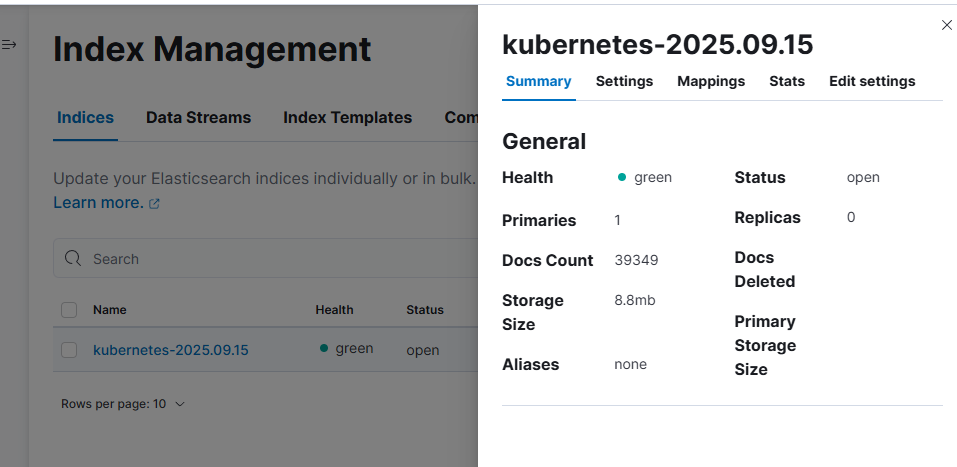Select the Summary tab

(538, 81)
